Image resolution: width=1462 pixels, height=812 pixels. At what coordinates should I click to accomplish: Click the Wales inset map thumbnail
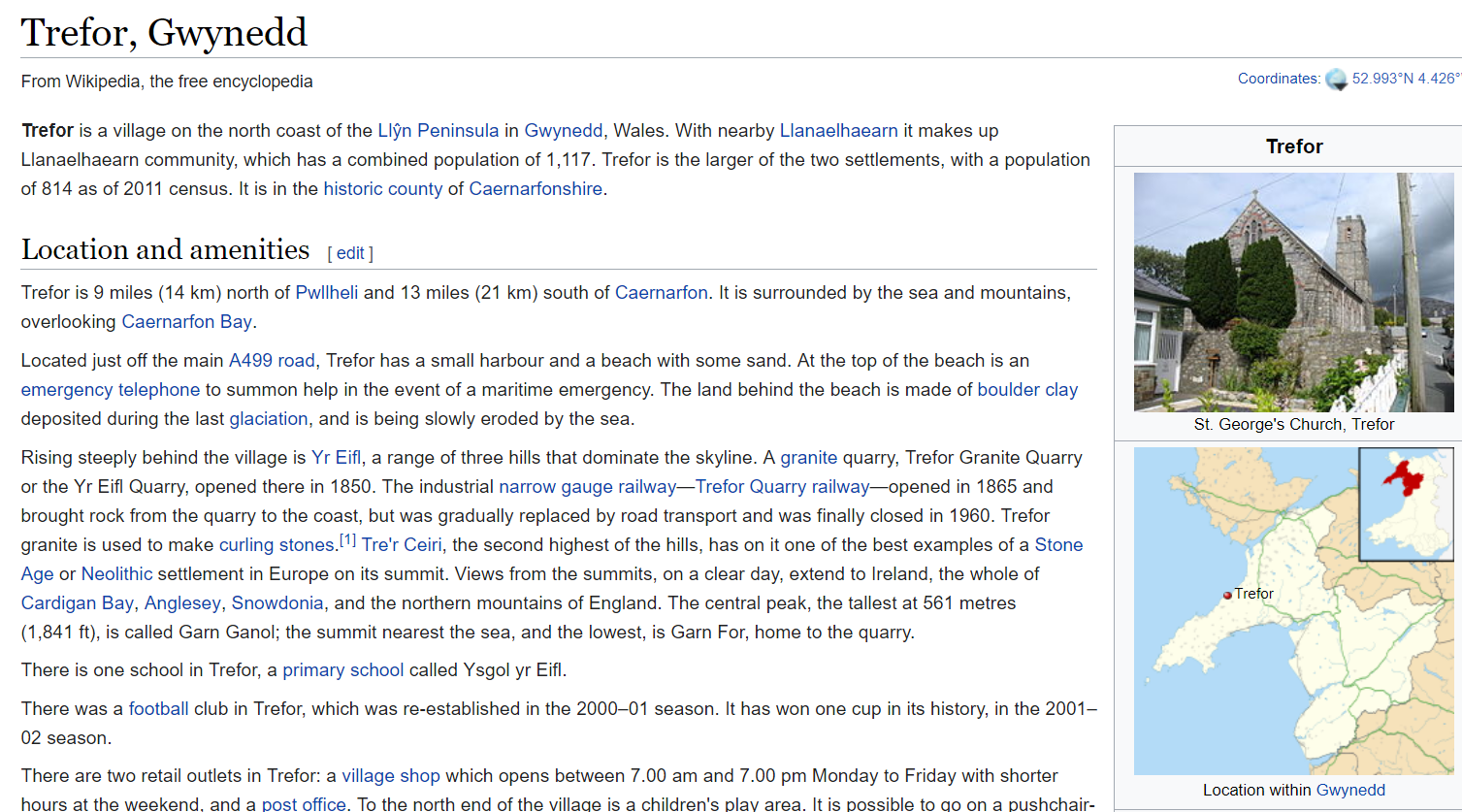(1406, 504)
